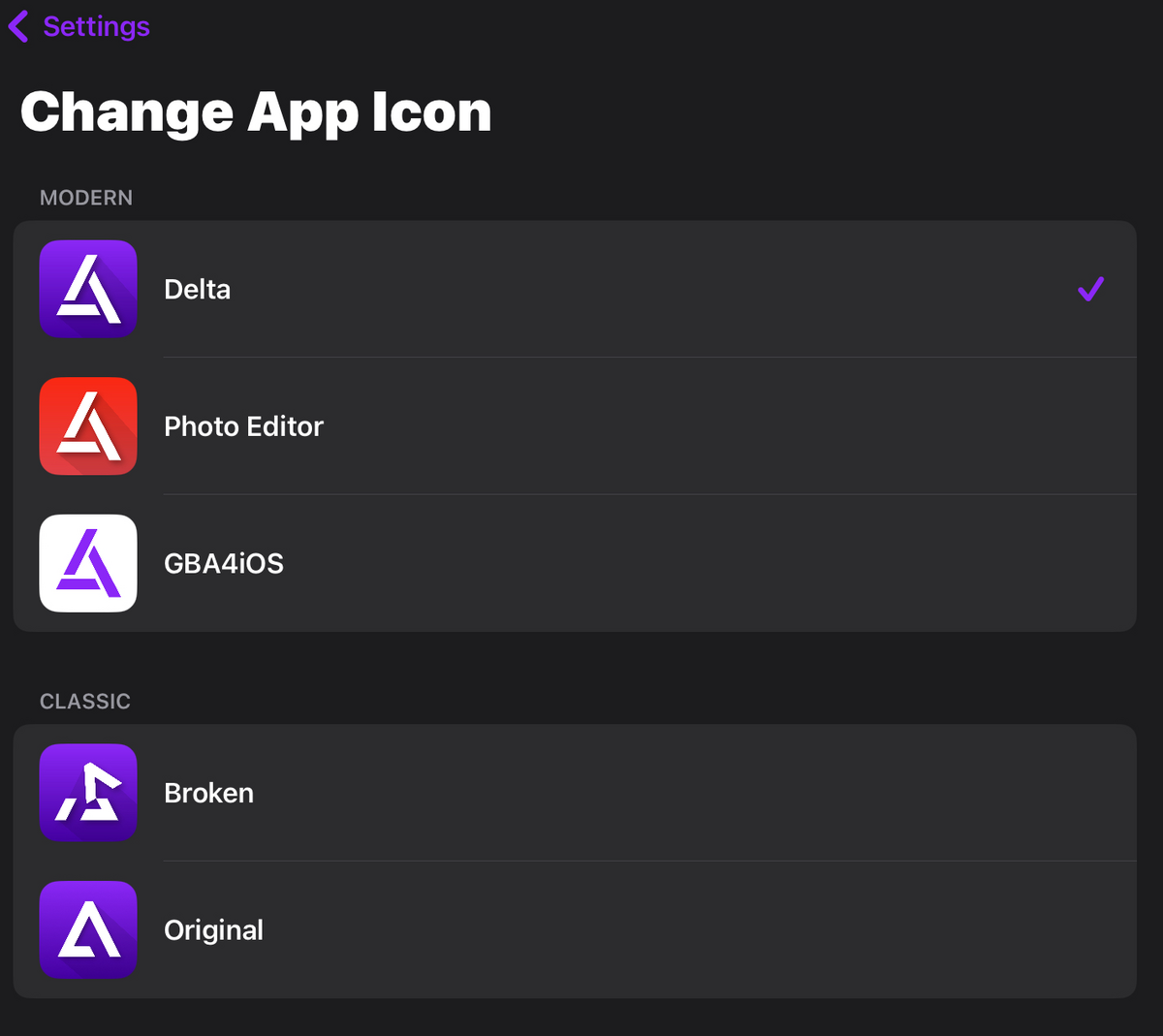Choose the red Photo Editor icon

pyautogui.click(x=88, y=425)
